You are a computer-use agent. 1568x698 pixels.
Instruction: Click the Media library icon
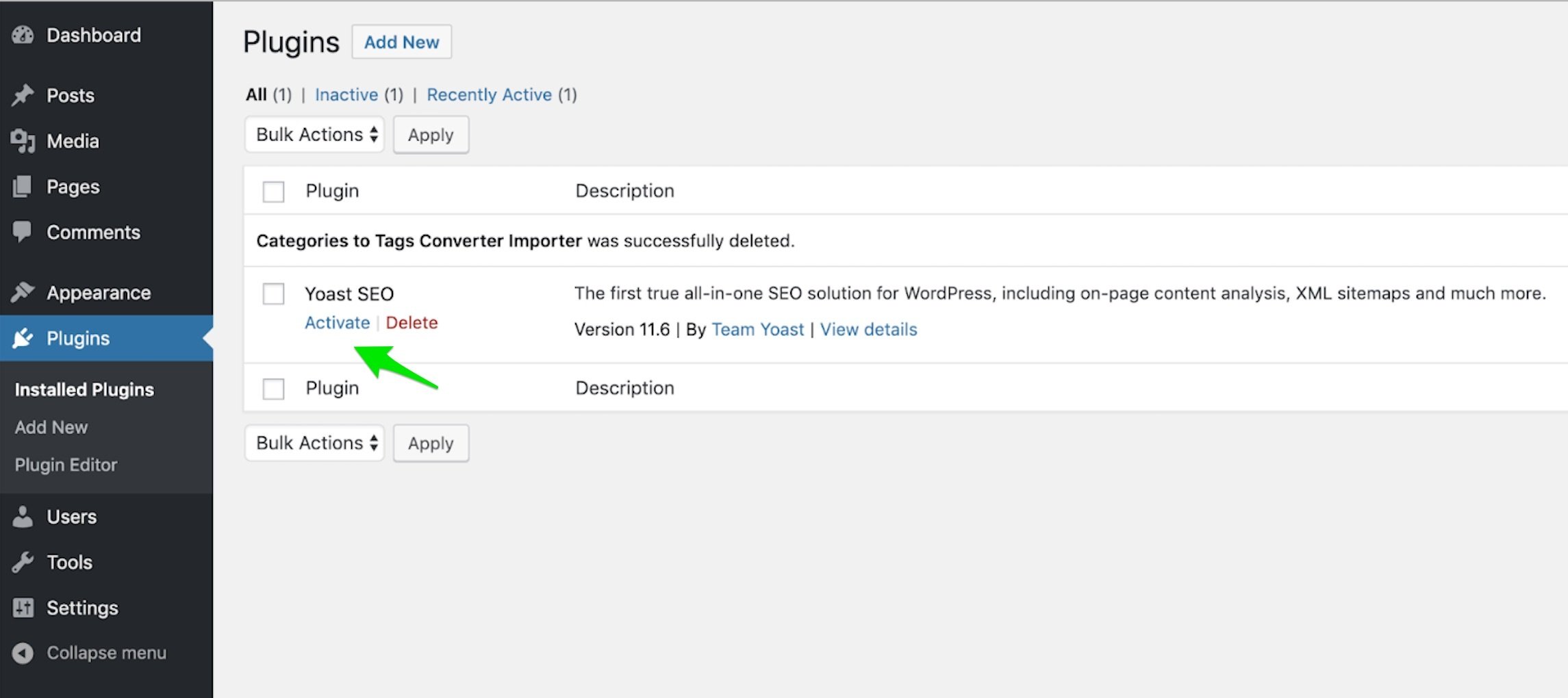23,141
